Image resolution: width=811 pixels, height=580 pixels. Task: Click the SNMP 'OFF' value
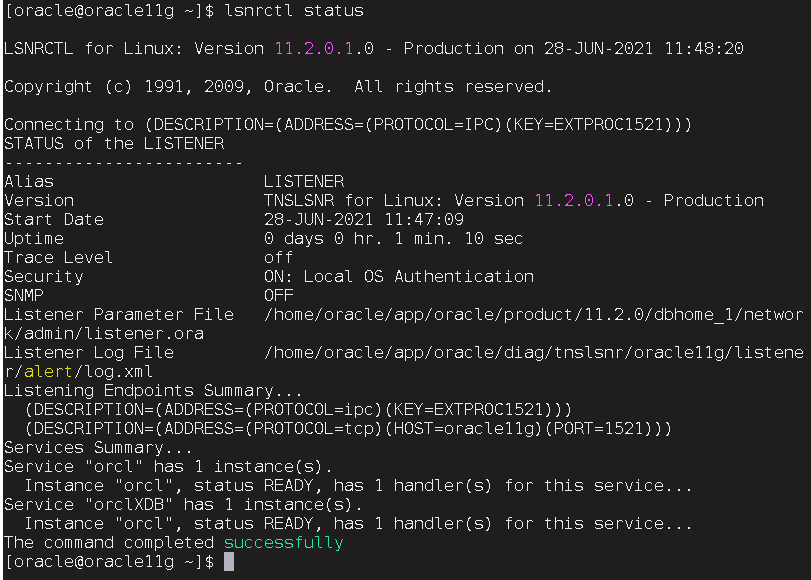point(278,295)
